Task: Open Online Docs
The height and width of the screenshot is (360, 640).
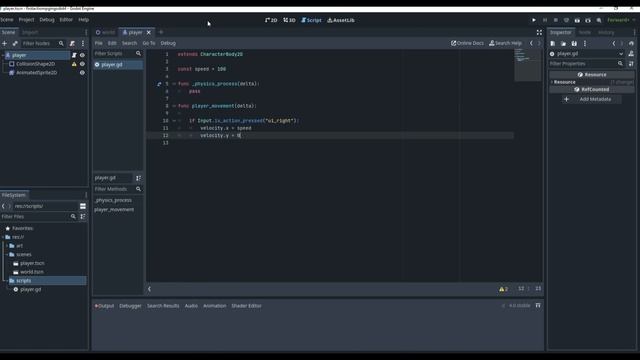Action: pos(467,43)
